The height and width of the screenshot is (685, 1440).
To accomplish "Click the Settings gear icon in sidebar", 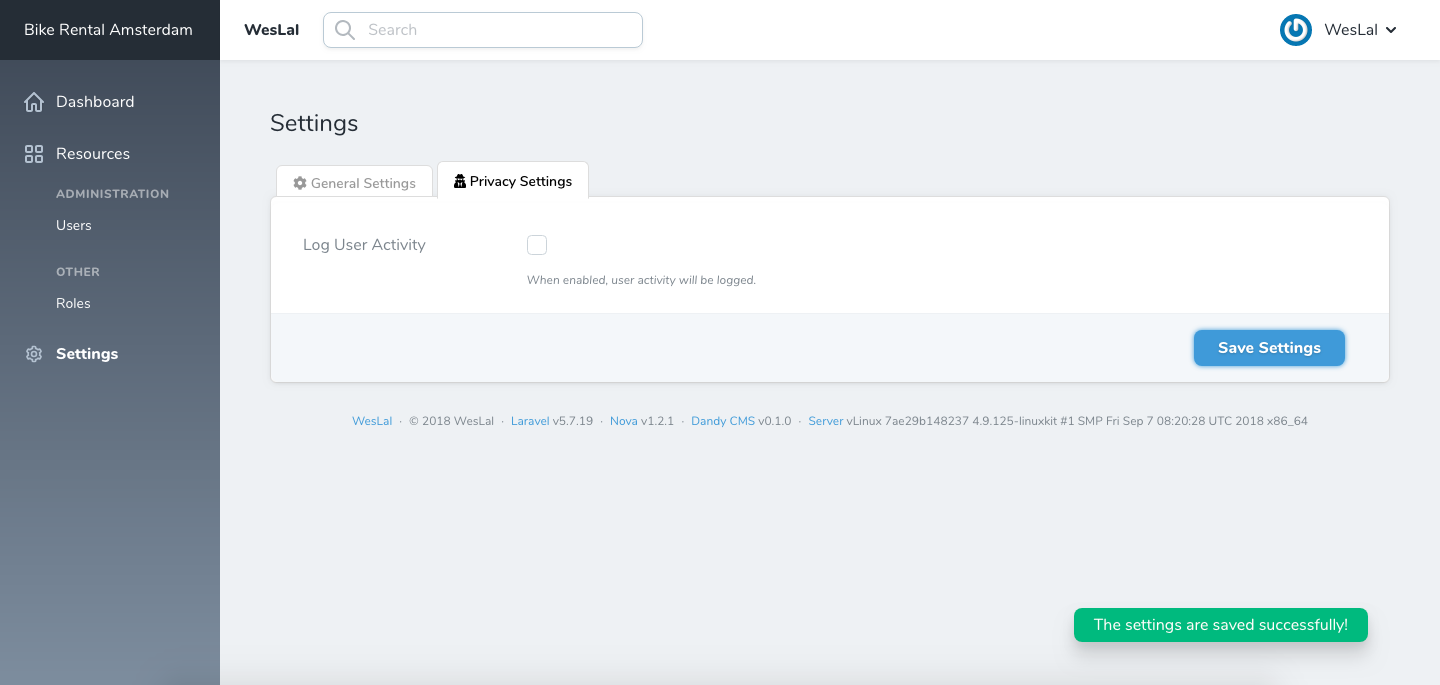I will click(34, 354).
